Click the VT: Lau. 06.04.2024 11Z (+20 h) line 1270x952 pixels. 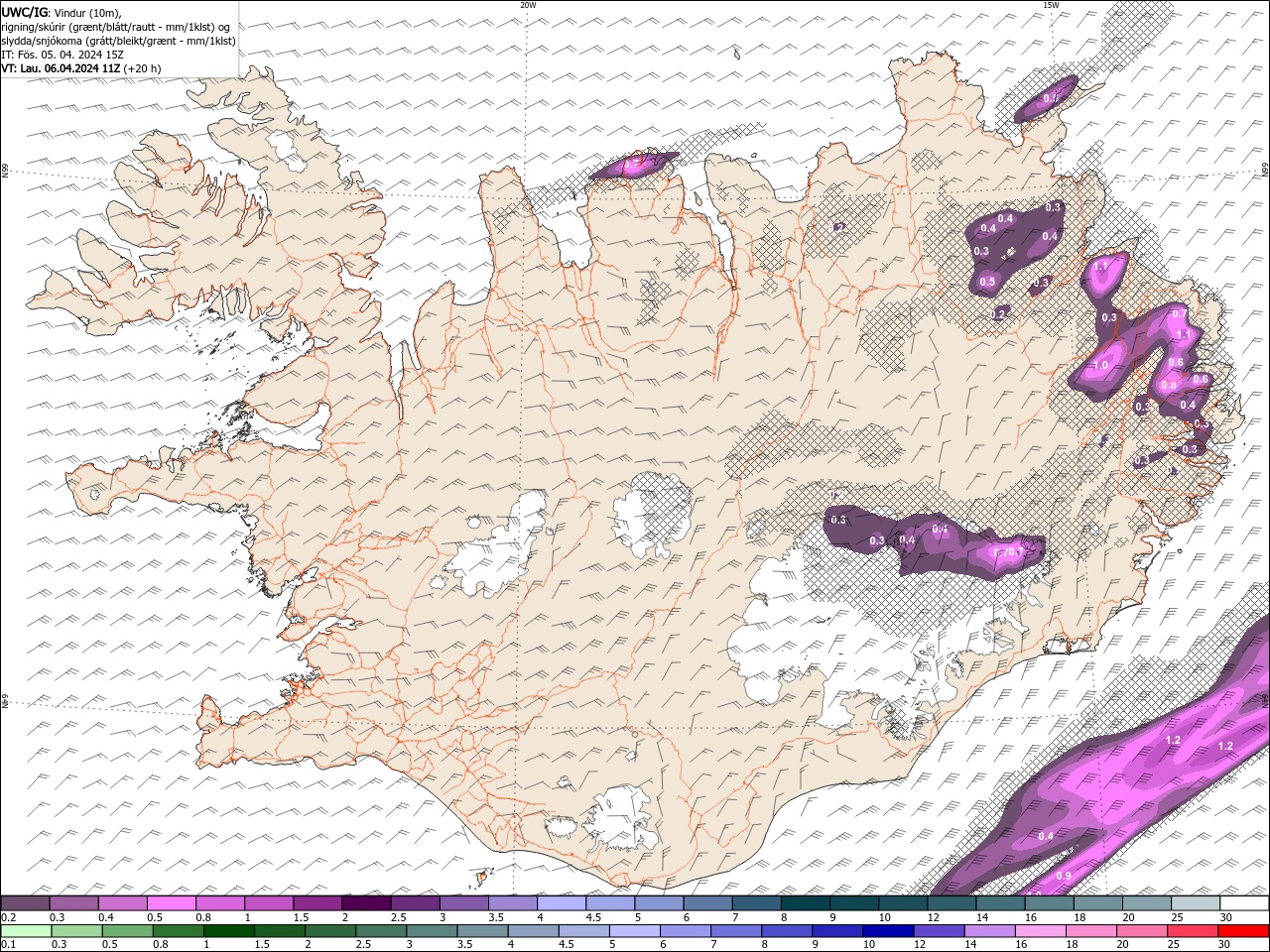(x=80, y=68)
